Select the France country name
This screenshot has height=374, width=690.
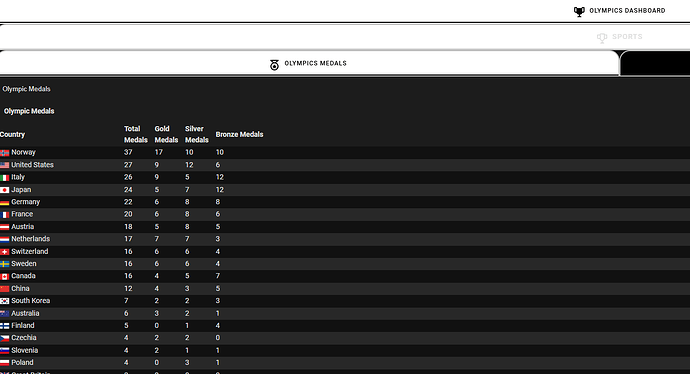[22, 214]
